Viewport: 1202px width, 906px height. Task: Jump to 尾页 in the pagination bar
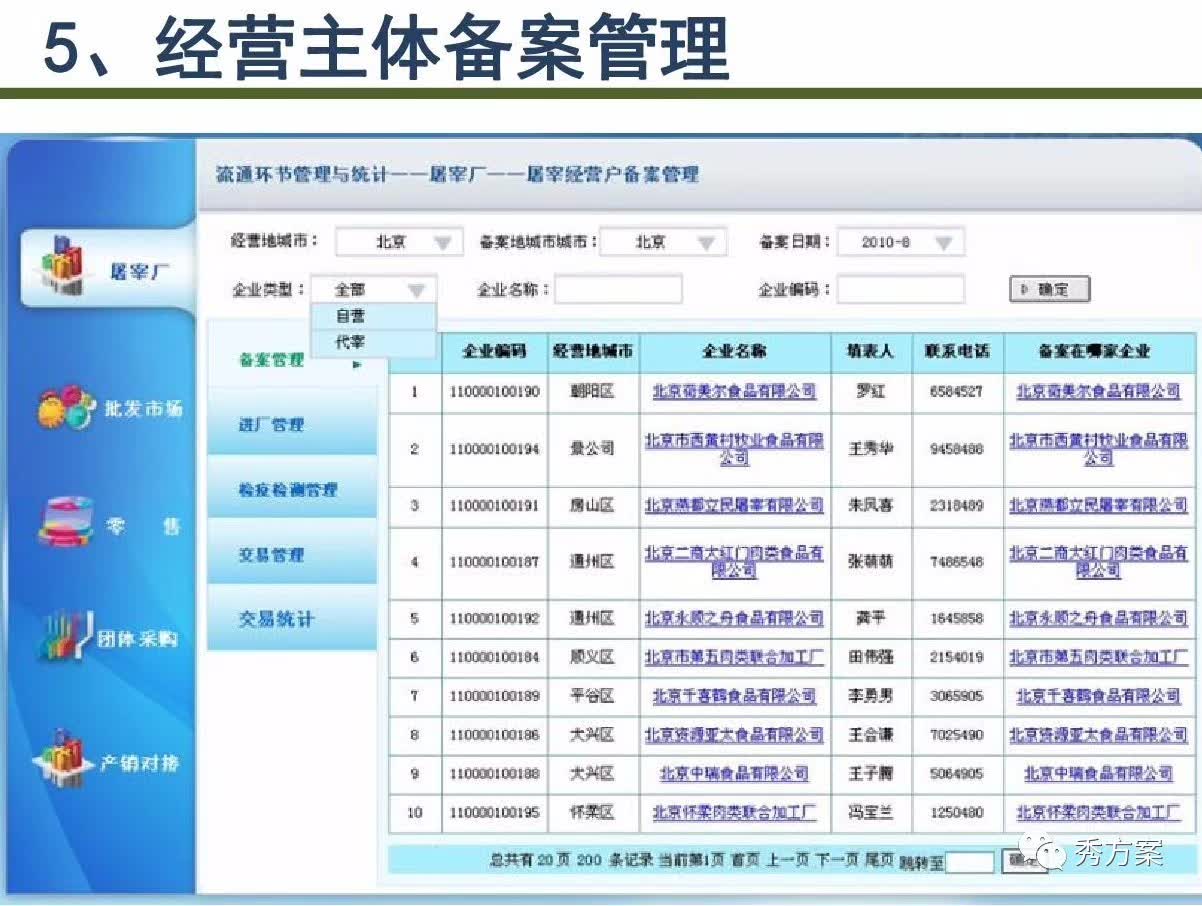coord(879,860)
